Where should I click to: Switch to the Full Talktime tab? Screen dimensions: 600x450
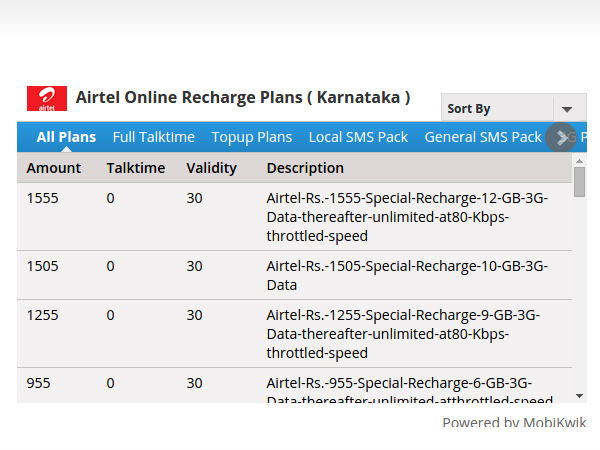click(153, 137)
